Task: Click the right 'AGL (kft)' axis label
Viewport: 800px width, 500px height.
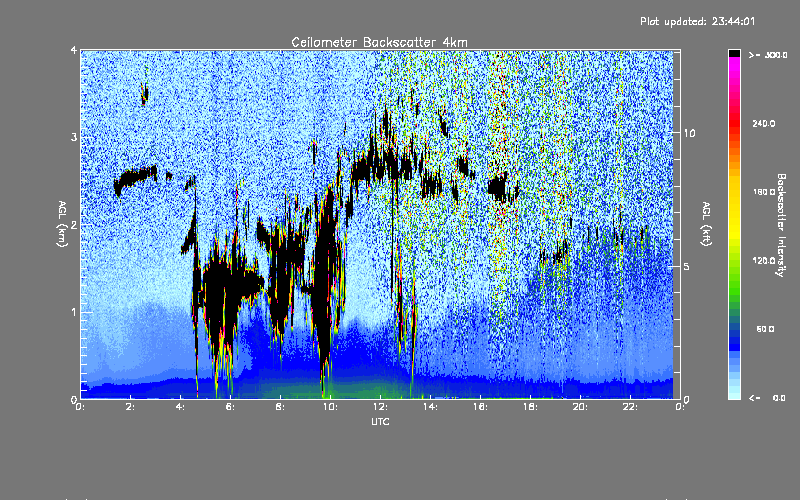Action: click(707, 224)
